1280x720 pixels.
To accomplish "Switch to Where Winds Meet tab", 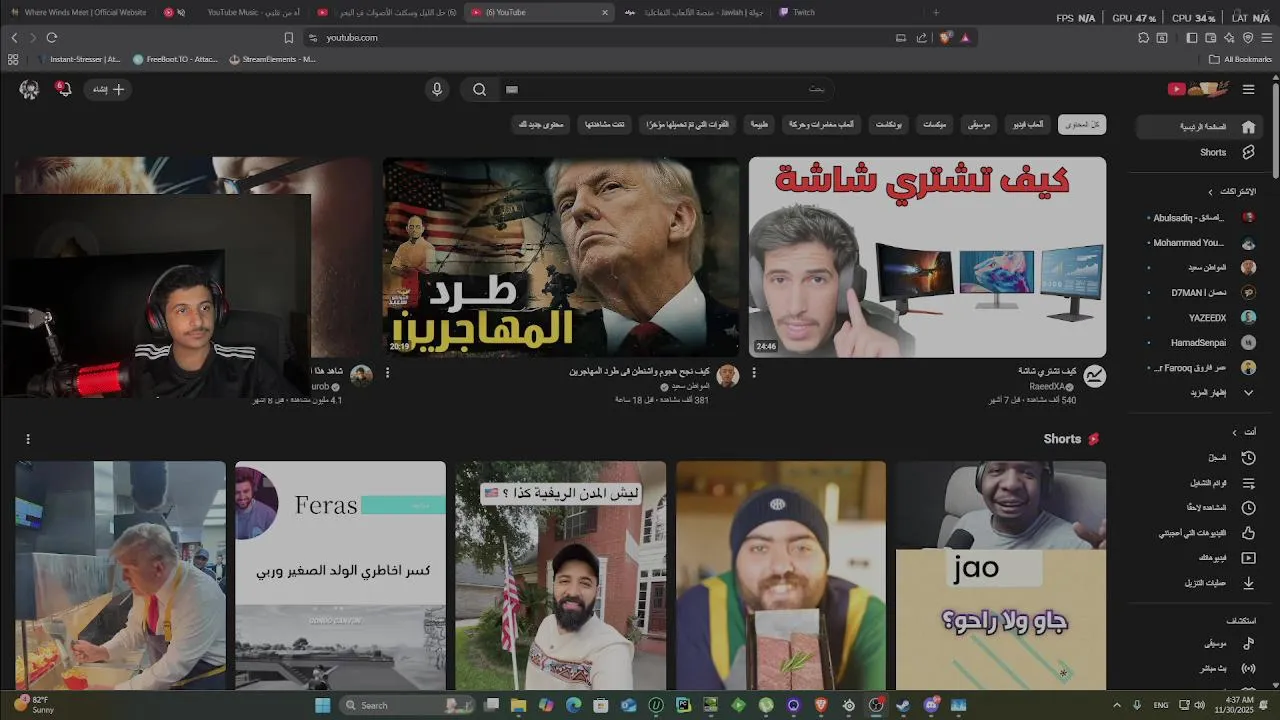I will point(79,12).
